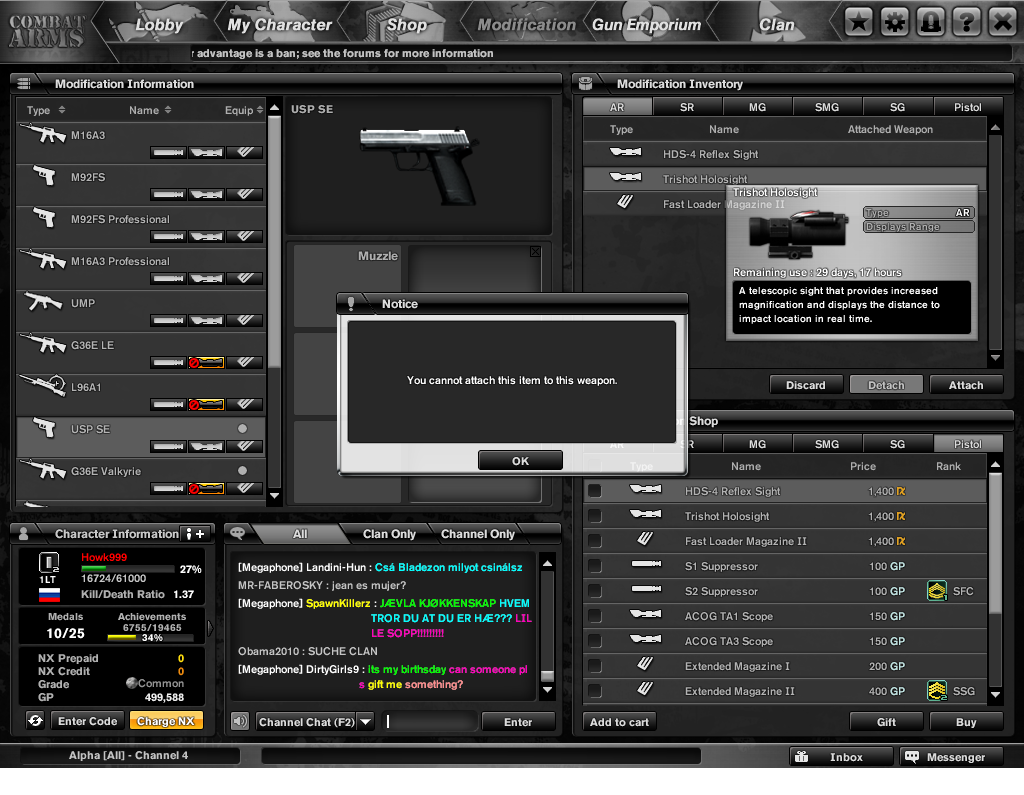The image size is (1024, 795).
Task: Tick checkbox for ACOG TA1 Scope
Action: [x=595, y=615]
